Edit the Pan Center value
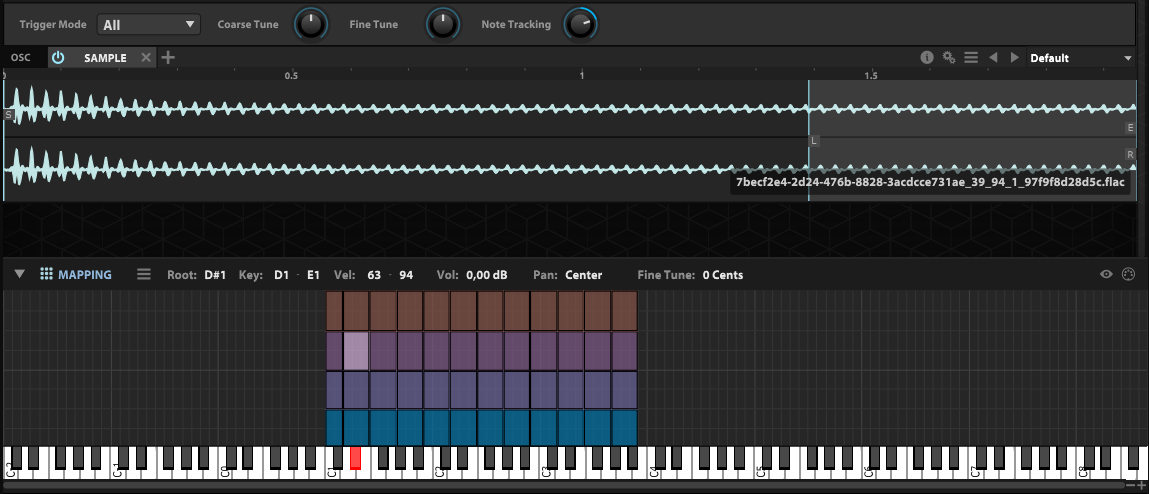The image size is (1149, 494). pyautogui.click(x=583, y=275)
